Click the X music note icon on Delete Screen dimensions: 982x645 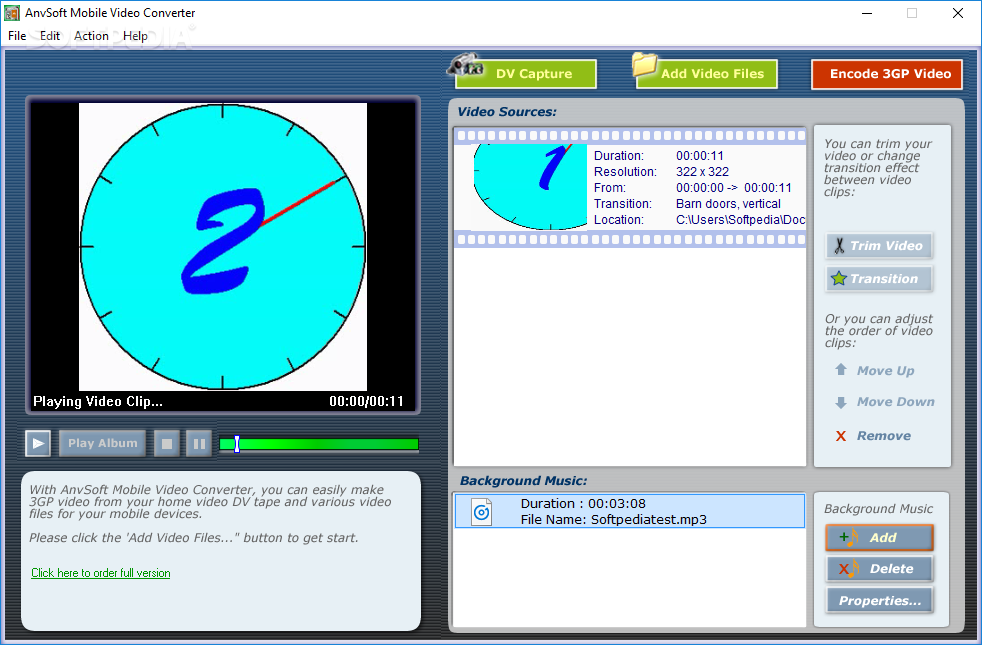click(849, 569)
